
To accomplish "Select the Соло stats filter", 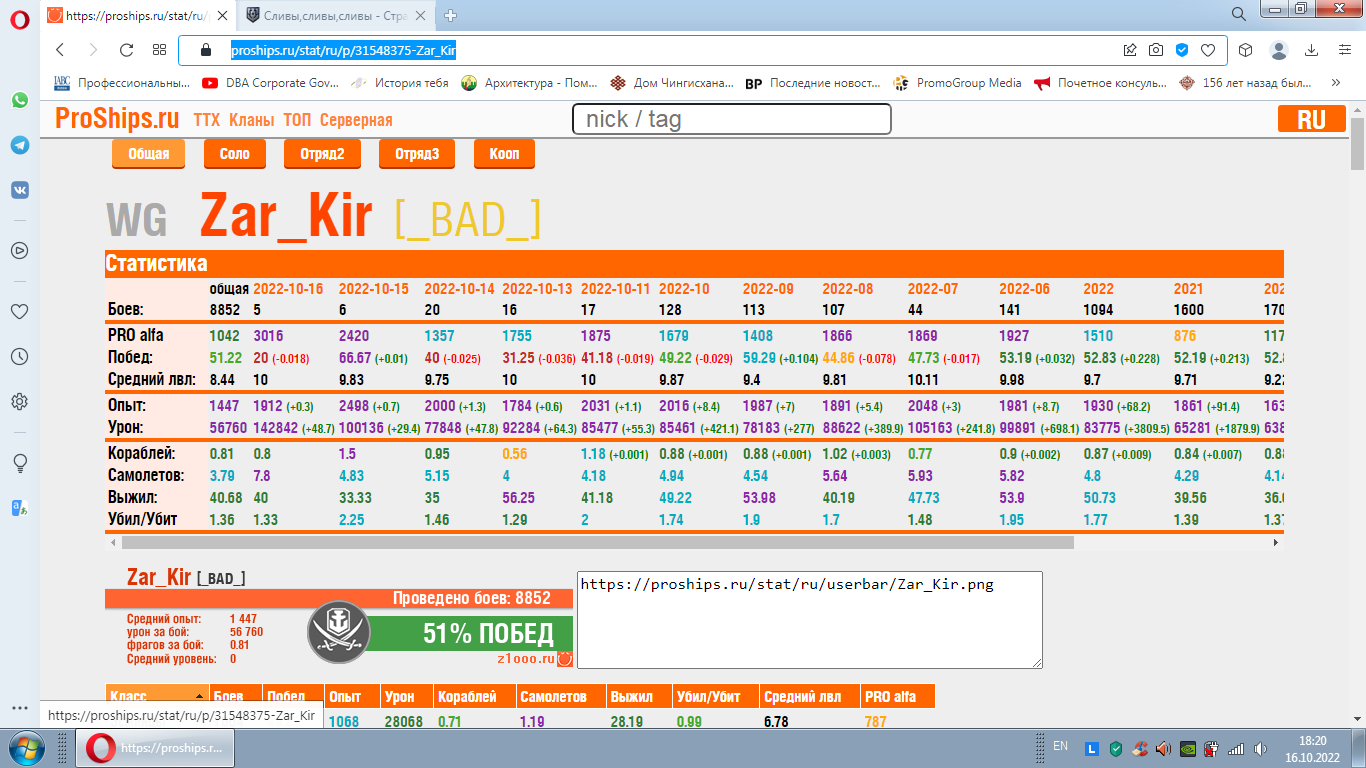I will (x=234, y=154).
